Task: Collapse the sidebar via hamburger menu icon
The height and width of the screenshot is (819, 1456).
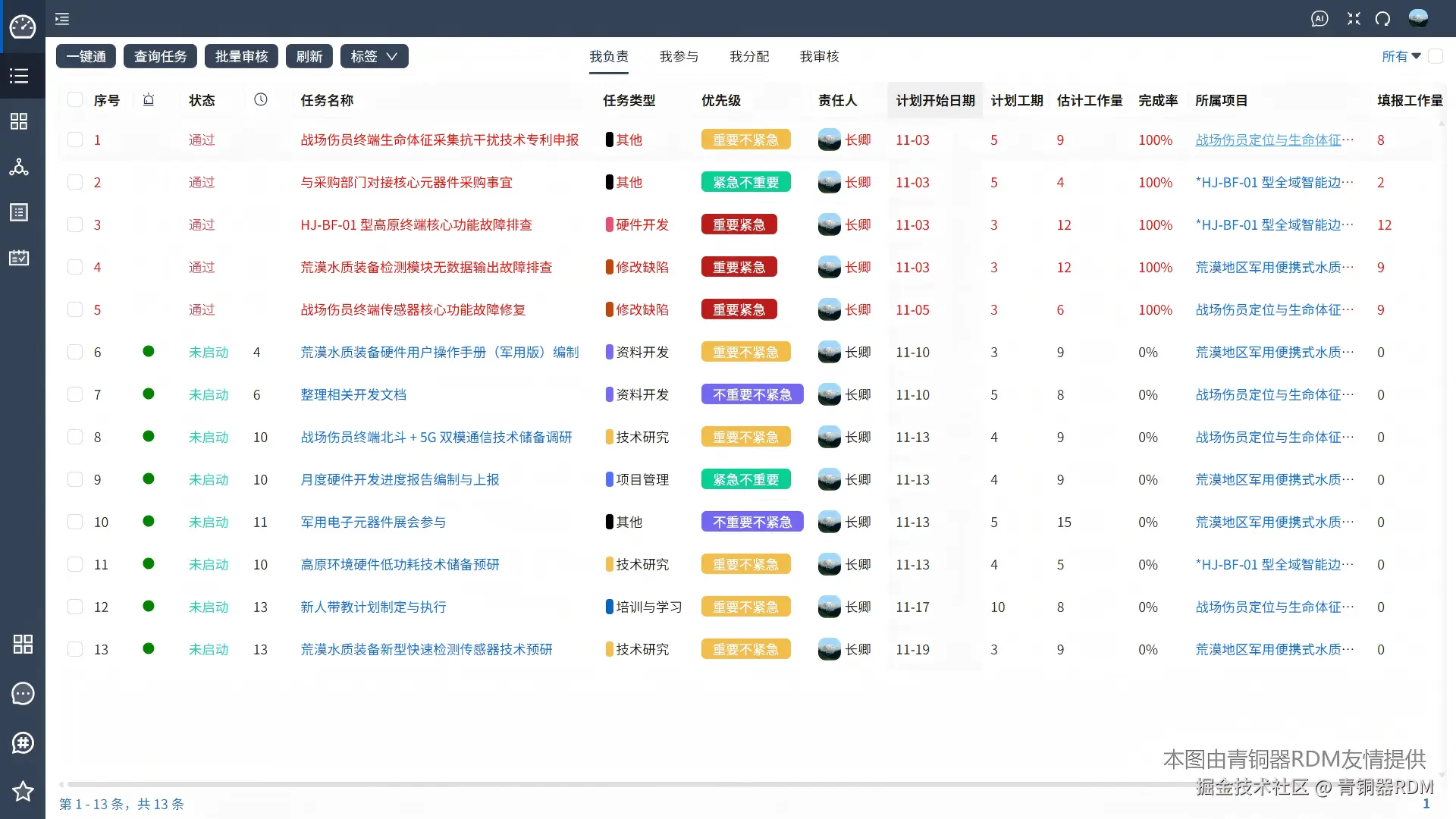Action: click(61, 19)
